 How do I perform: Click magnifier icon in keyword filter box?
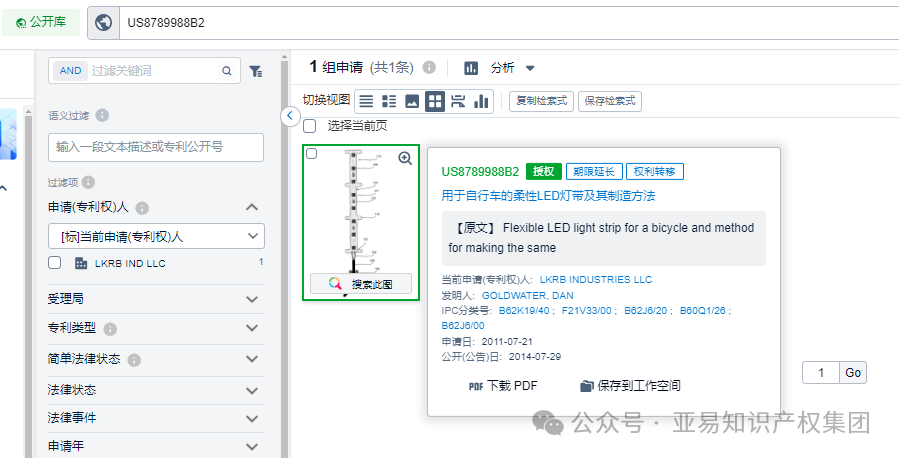click(x=227, y=71)
